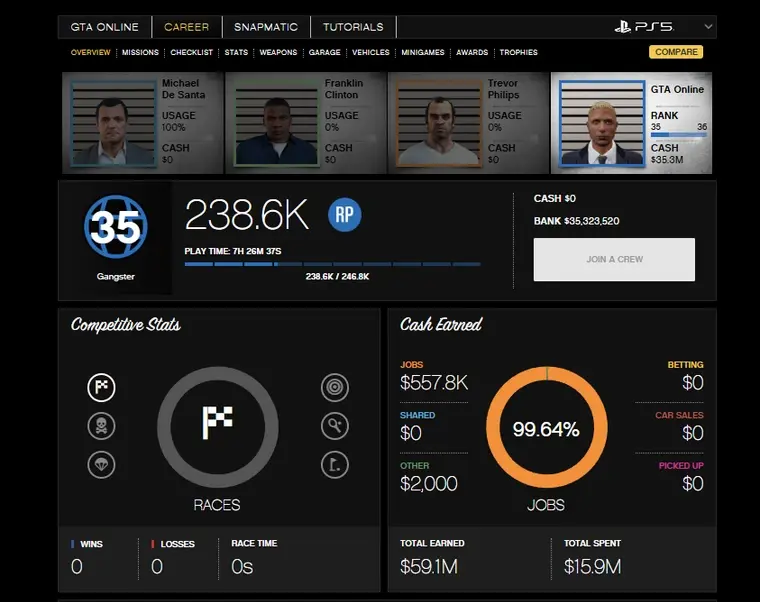Select the Deathmatch skull icon

(101, 426)
